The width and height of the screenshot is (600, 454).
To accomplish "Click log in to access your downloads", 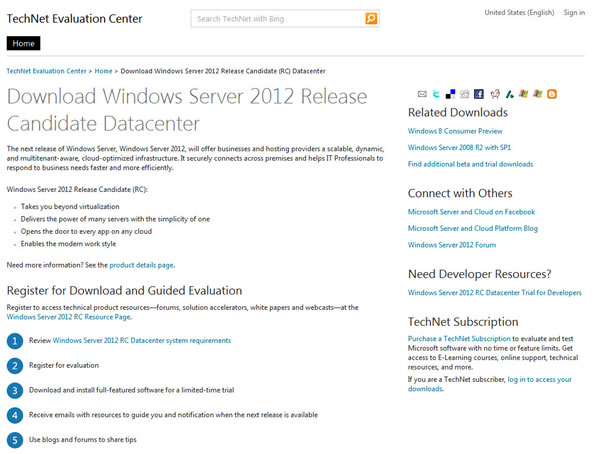I will pyautogui.click(x=539, y=379).
